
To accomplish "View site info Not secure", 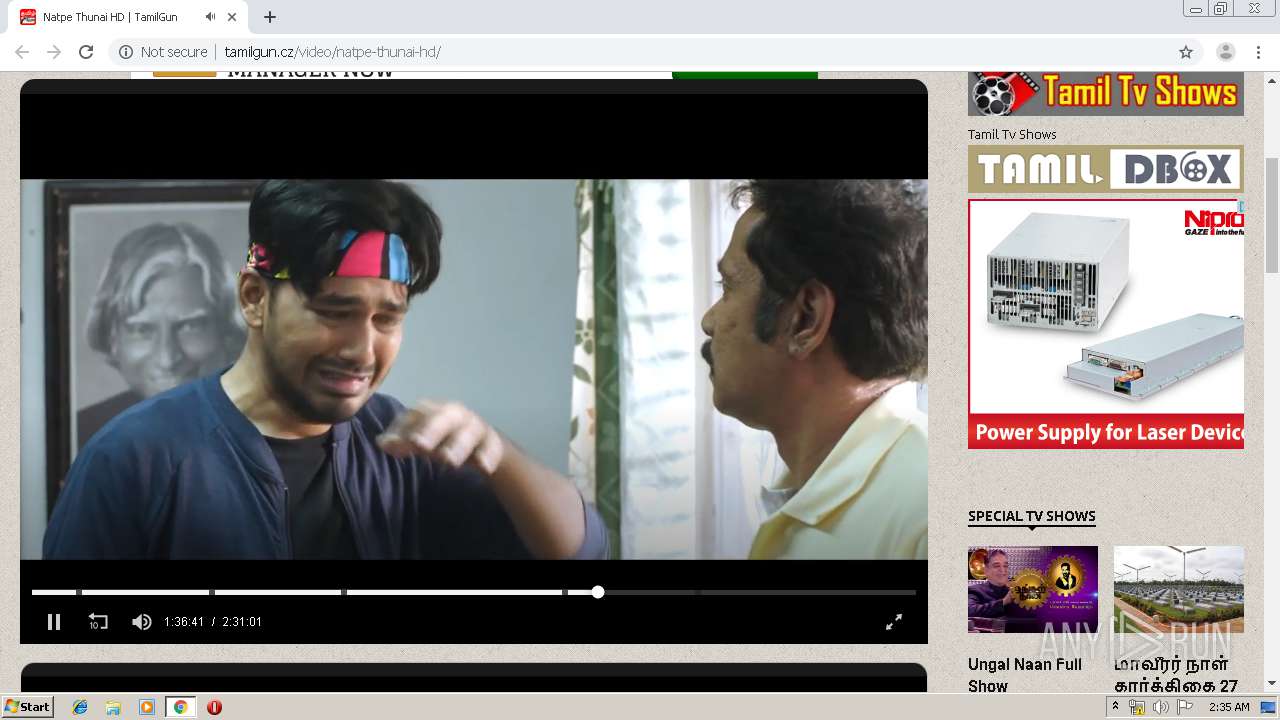I will (x=163, y=52).
